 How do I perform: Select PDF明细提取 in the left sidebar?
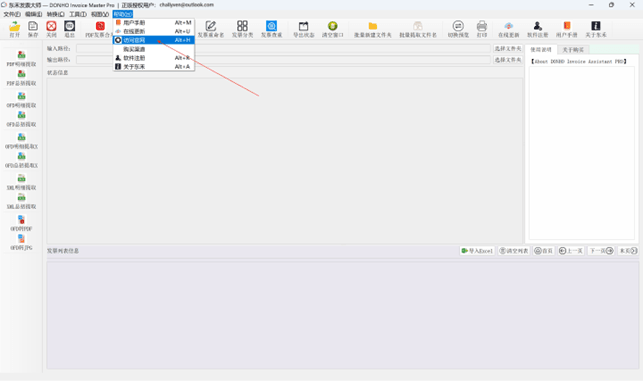21,59
